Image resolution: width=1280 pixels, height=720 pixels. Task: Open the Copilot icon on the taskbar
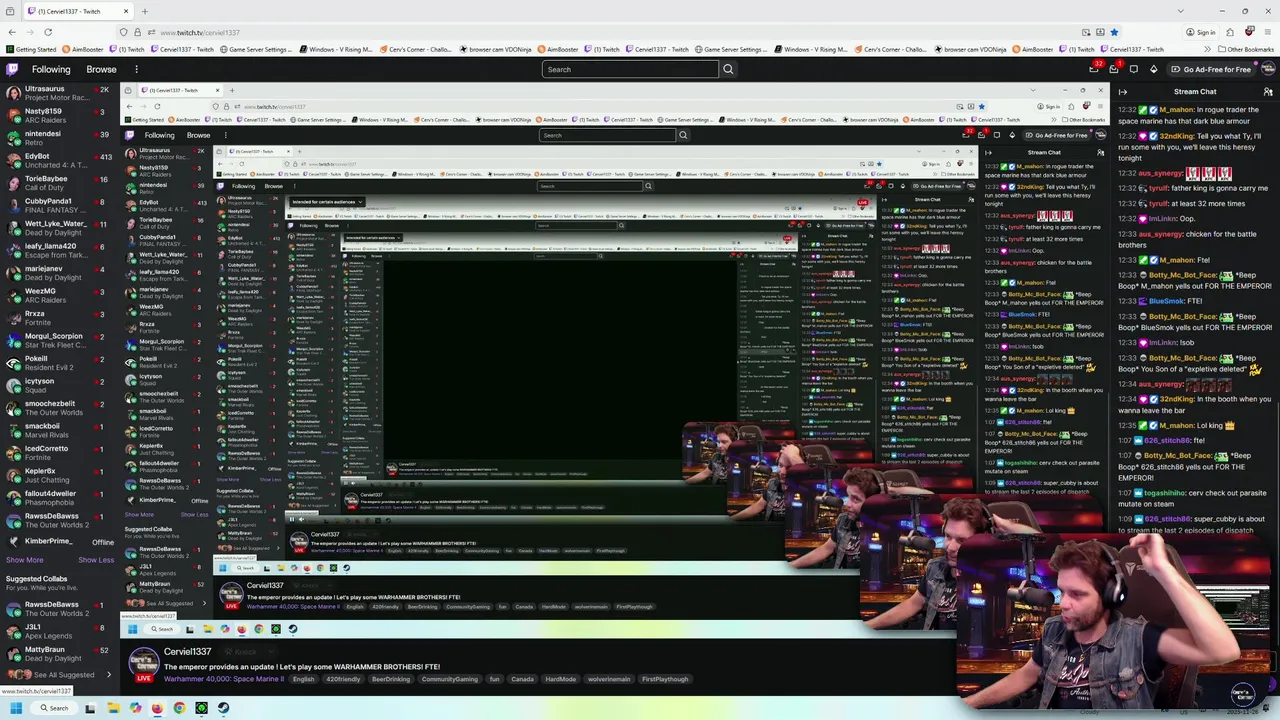[x=135, y=708]
